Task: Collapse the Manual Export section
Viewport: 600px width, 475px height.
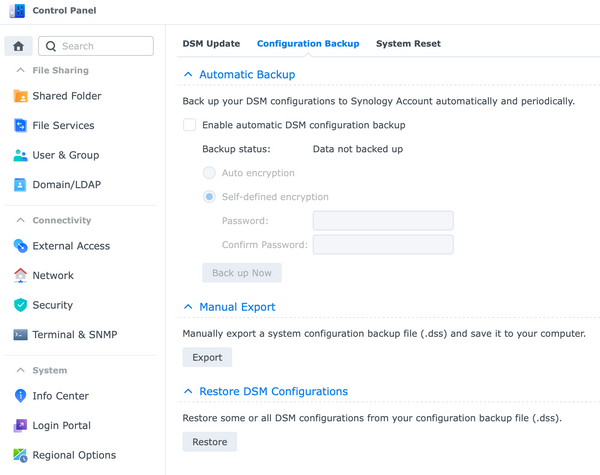Action: 188,307
